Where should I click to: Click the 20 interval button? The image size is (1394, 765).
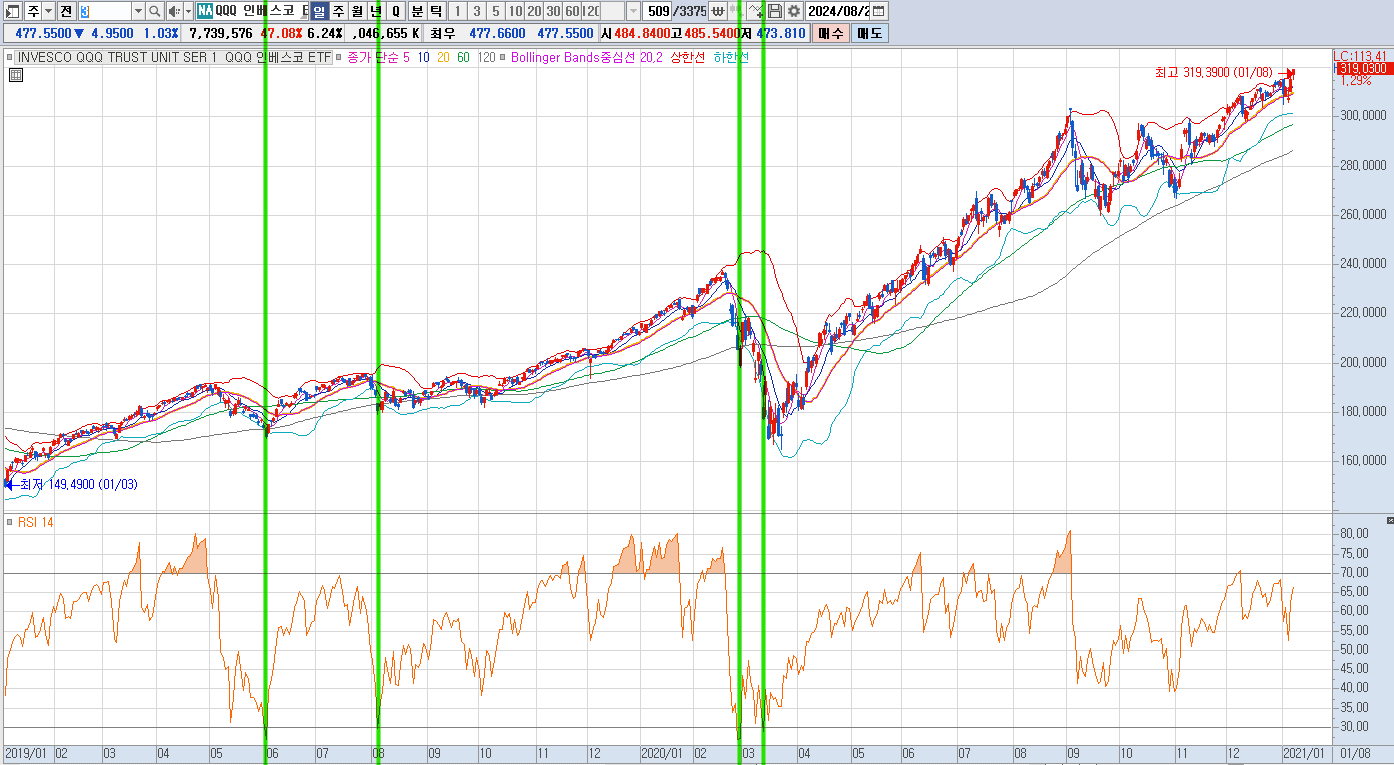pos(534,12)
